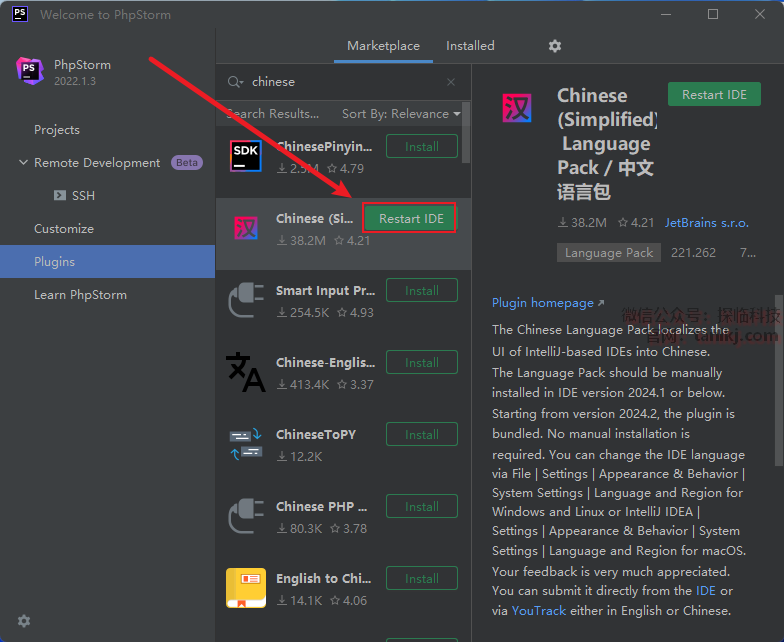Screen dimensions: 784x642
Task: Open the Sort By Relevance dropdown
Action: coord(401,114)
